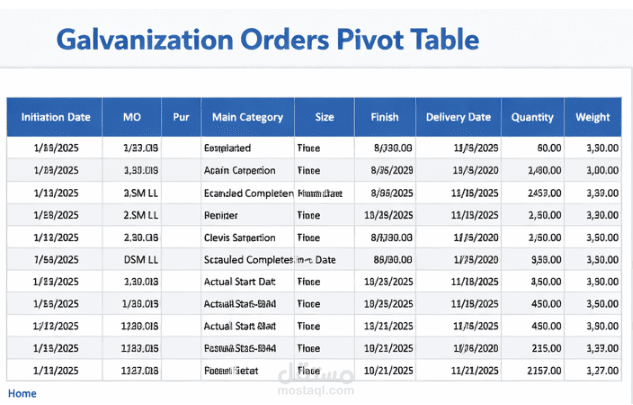Click the Main Category column header
This screenshot has width=633, height=405.
pos(247,117)
